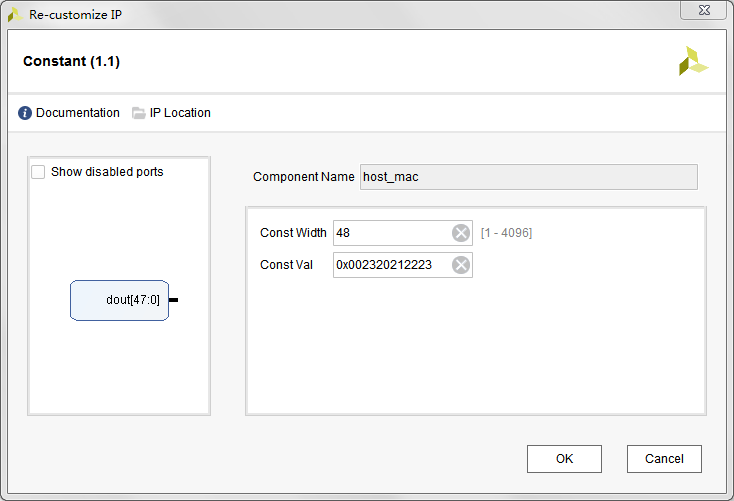This screenshot has width=734, height=501.
Task: Click the Xilinx logo in header
Action: click(x=692, y=61)
